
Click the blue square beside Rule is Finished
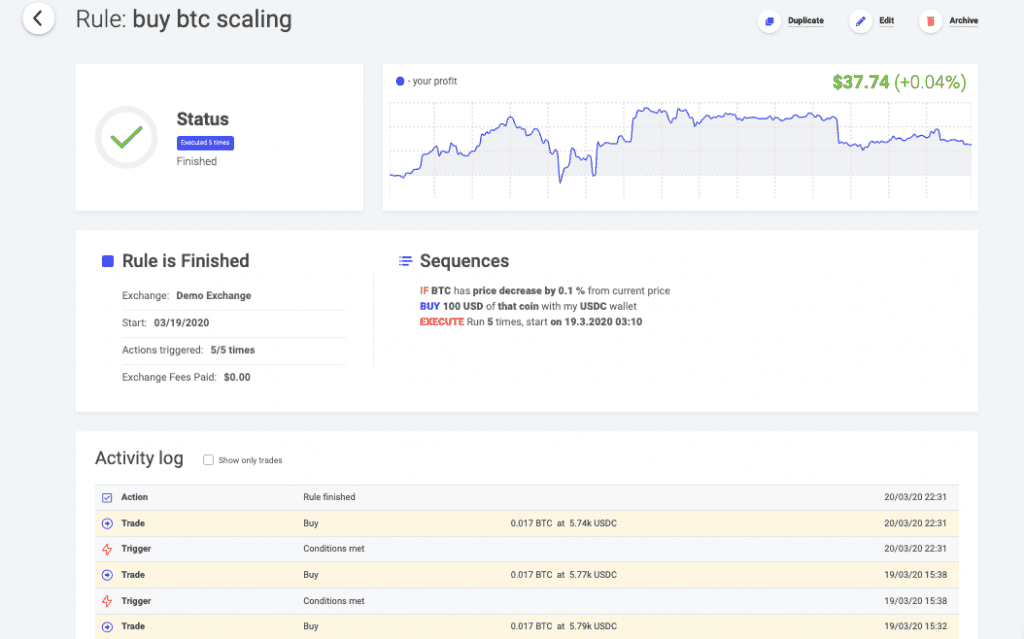107,260
